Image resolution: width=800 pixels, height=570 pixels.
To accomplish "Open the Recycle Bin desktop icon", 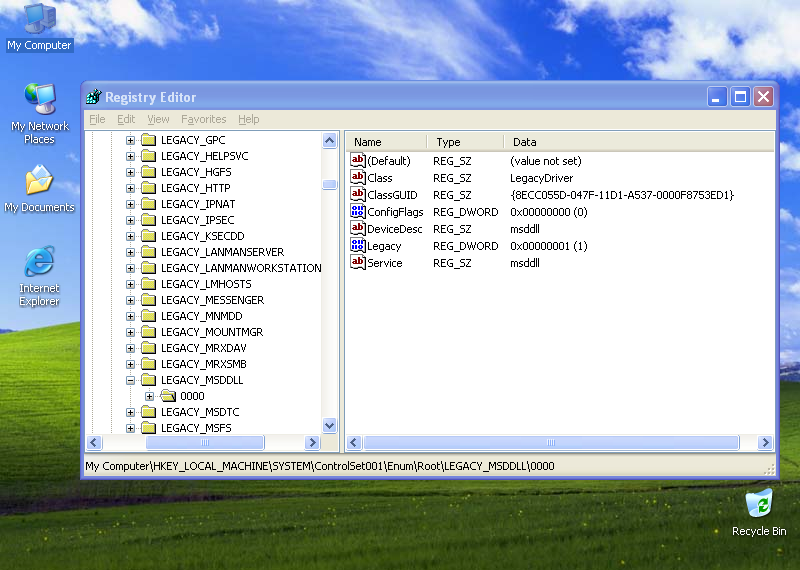I will coord(759,512).
